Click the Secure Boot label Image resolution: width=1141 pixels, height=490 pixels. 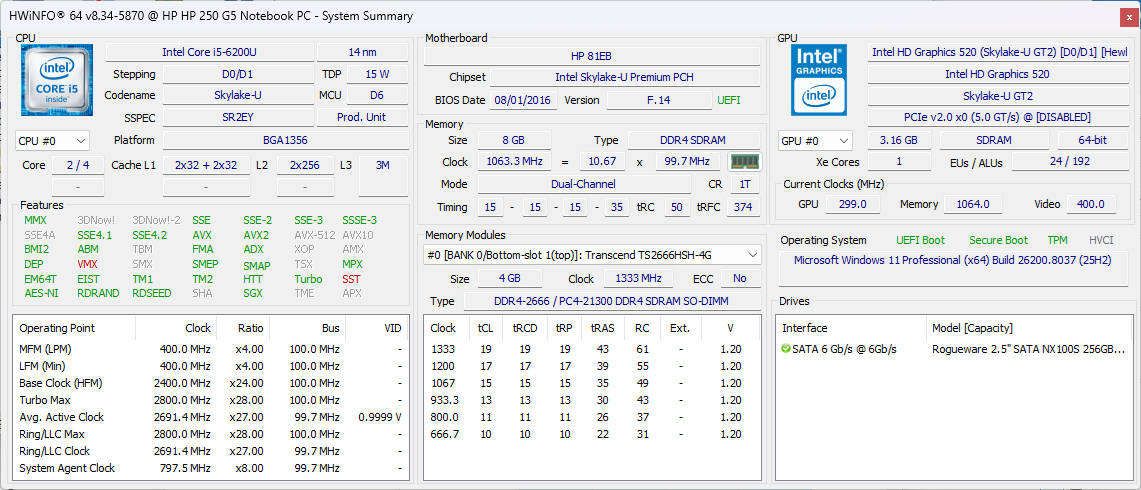(998, 240)
